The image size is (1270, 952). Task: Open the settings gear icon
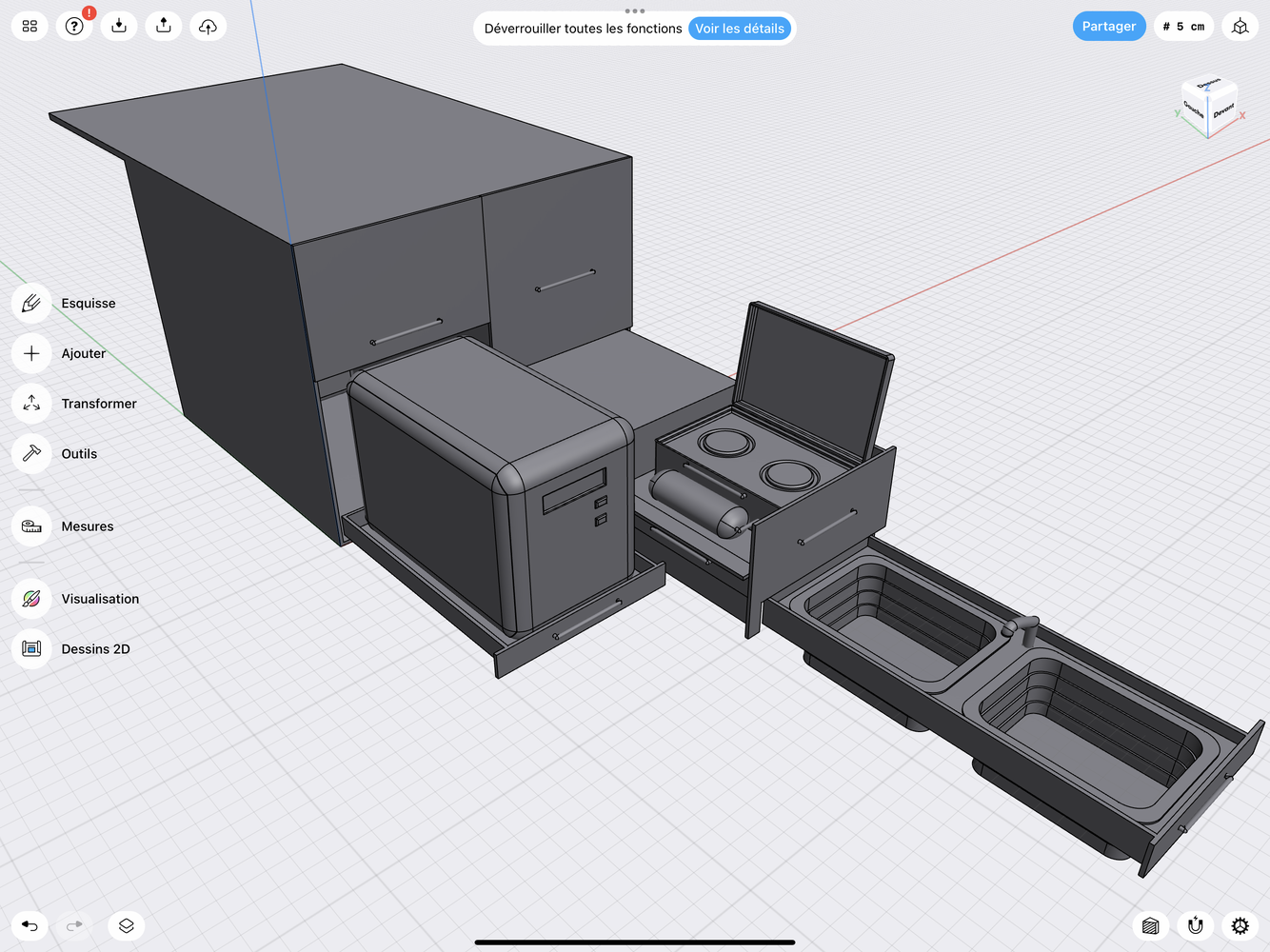[1240, 925]
